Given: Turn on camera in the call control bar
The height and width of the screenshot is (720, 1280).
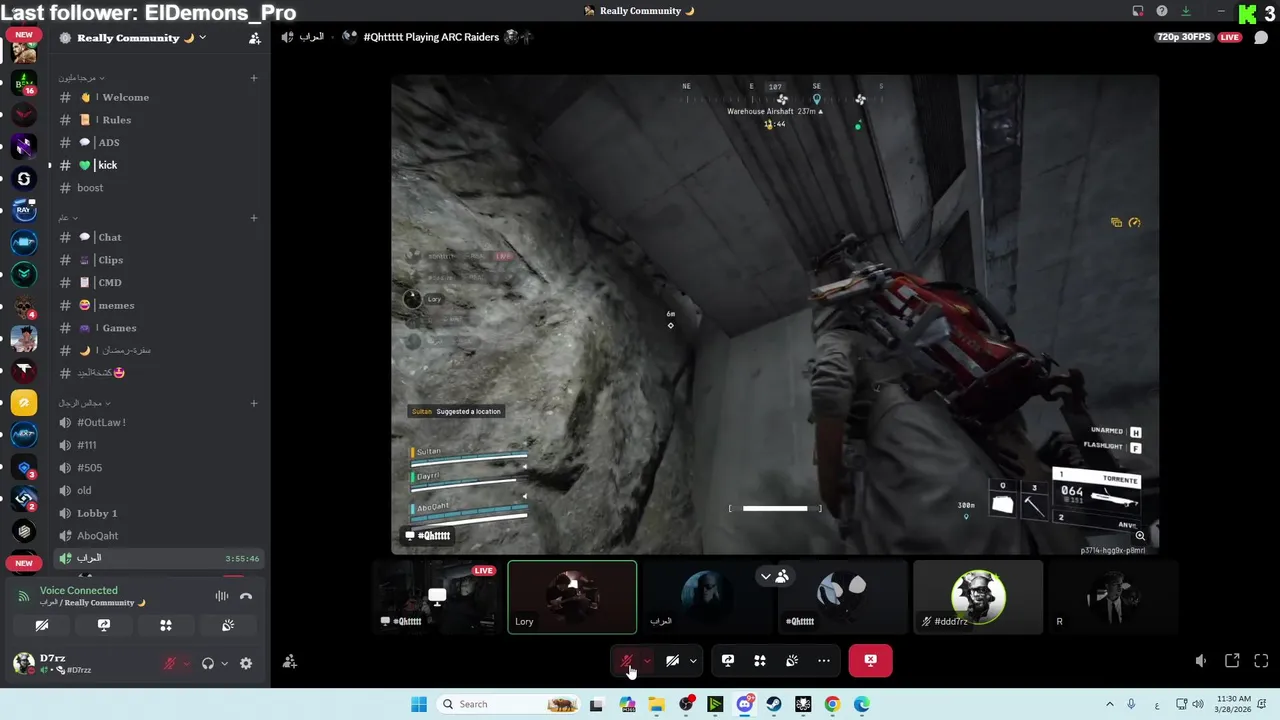Looking at the screenshot, I should click(673, 661).
